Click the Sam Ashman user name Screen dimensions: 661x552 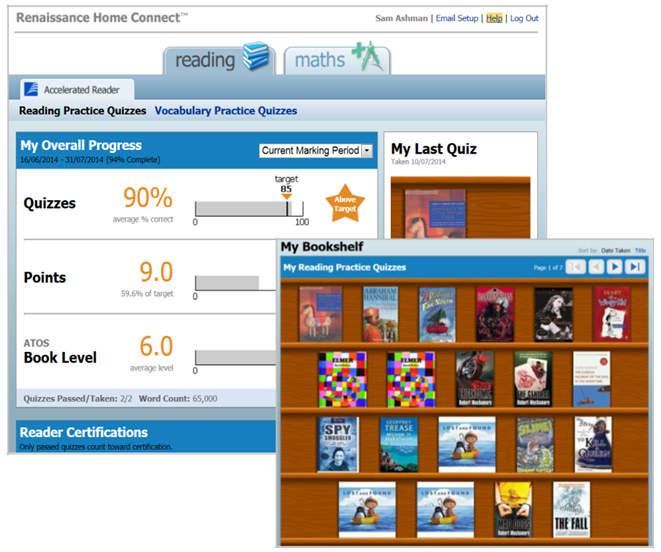click(x=401, y=18)
